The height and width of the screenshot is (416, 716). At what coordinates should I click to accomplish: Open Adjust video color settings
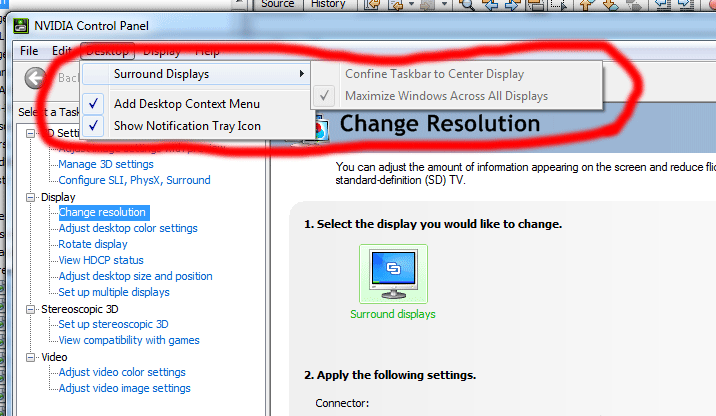tap(122, 372)
